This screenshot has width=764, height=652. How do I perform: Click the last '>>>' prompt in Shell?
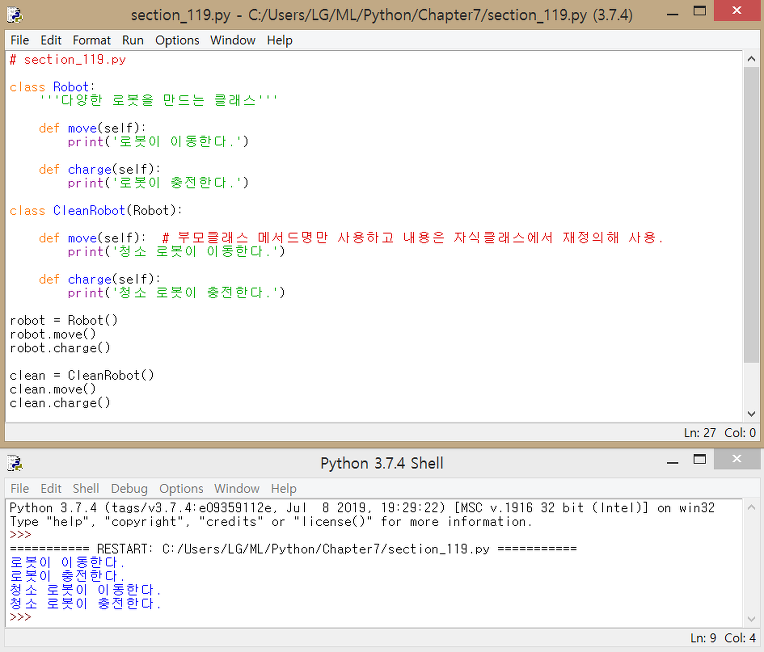coord(20,617)
